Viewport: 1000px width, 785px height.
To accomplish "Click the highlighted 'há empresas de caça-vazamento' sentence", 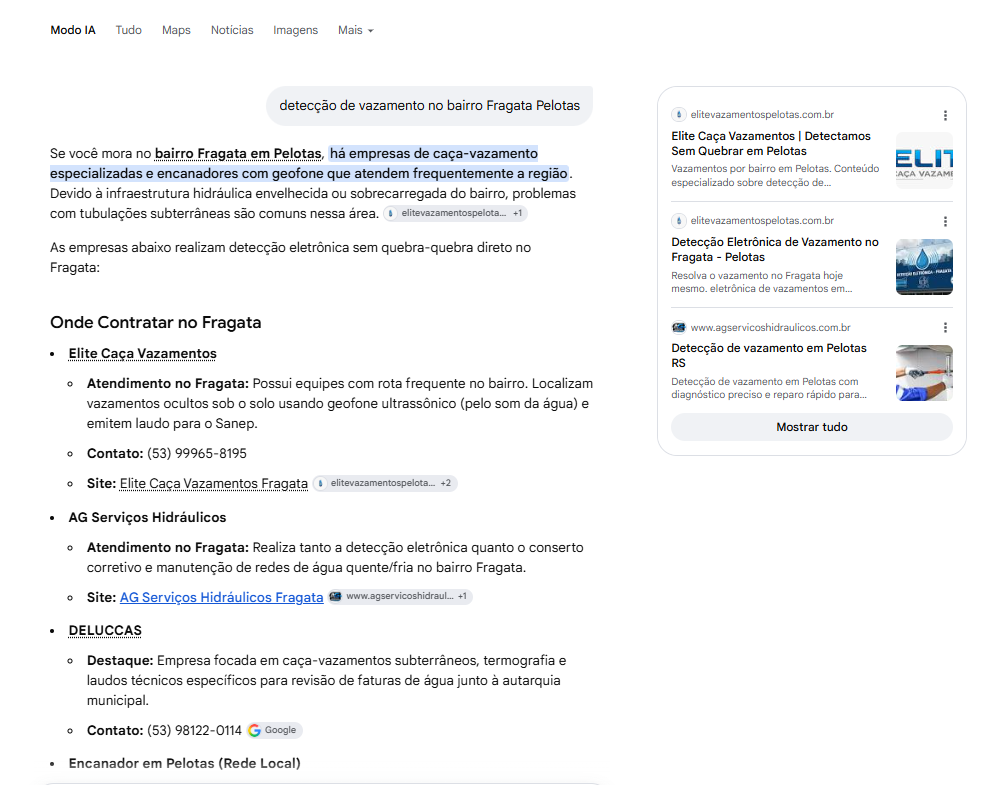I will (x=309, y=163).
